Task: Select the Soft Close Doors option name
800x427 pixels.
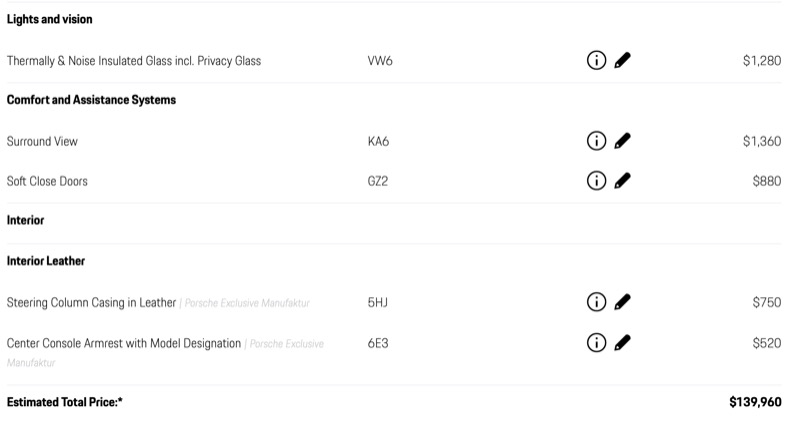Action: [47, 181]
